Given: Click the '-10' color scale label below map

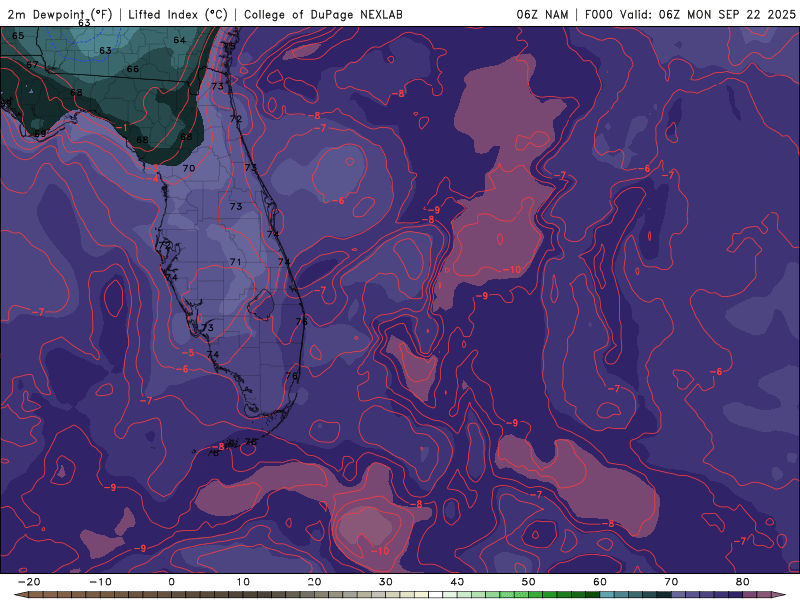Looking at the screenshot, I should pos(100,582).
